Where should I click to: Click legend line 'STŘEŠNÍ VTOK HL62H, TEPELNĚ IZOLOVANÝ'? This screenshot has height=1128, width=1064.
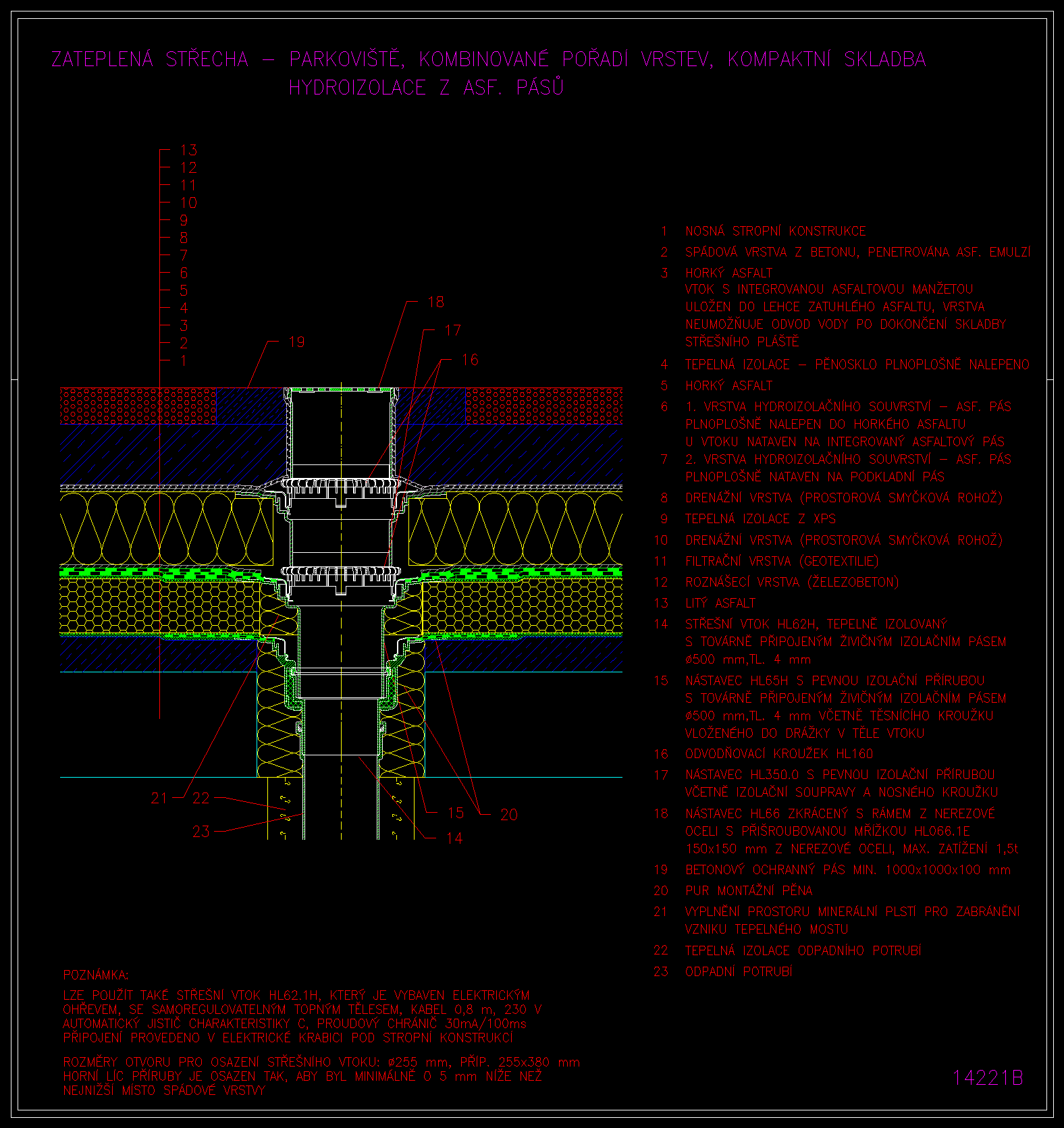click(816, 624)
